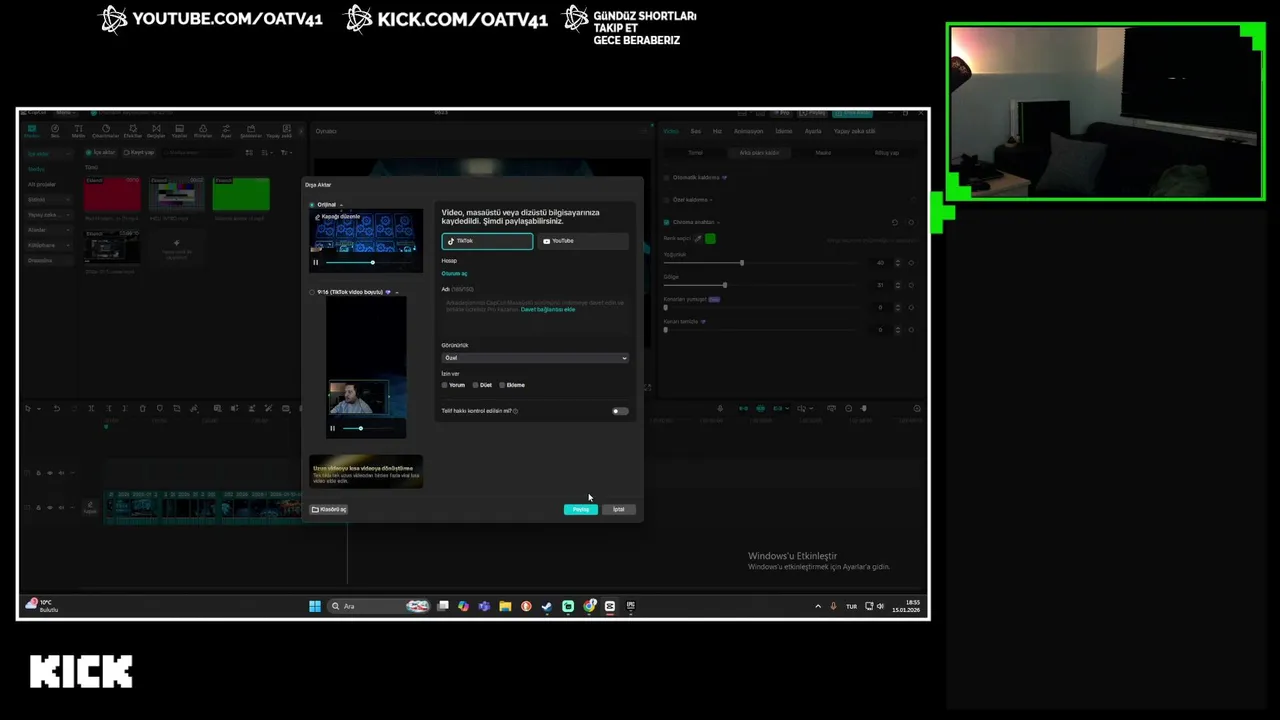
Task: Open the Şablonlar templates tab in CapCut
Action: pos(251,131)
